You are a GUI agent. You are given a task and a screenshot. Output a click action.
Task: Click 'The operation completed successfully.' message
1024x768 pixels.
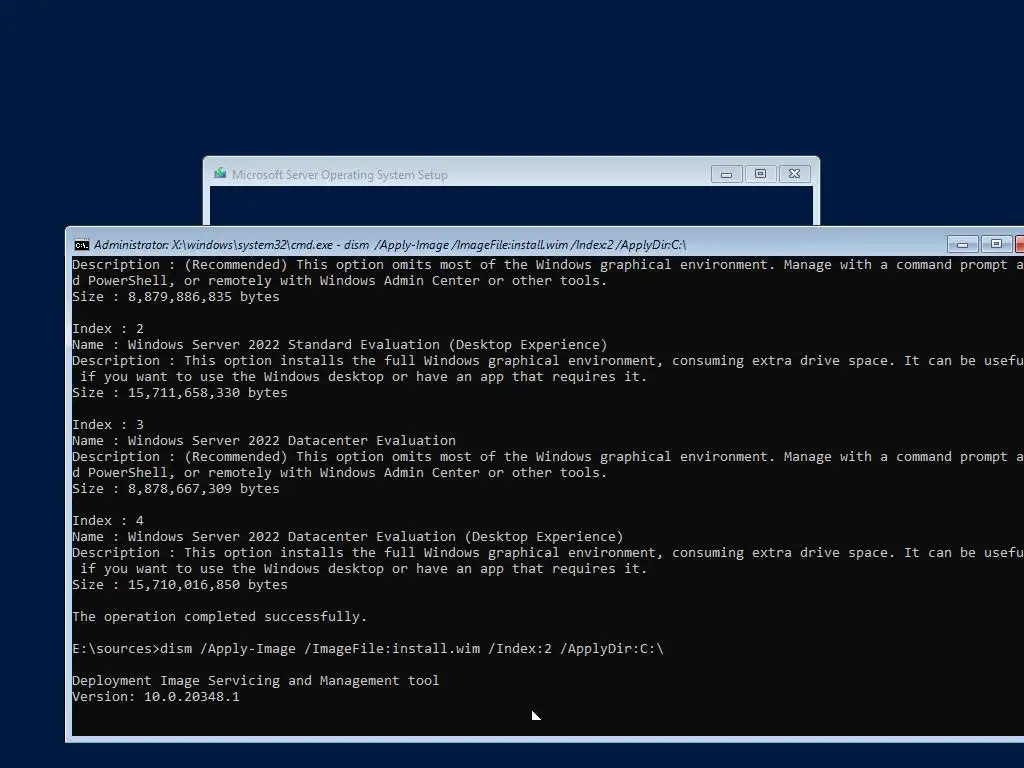point(219,616)
